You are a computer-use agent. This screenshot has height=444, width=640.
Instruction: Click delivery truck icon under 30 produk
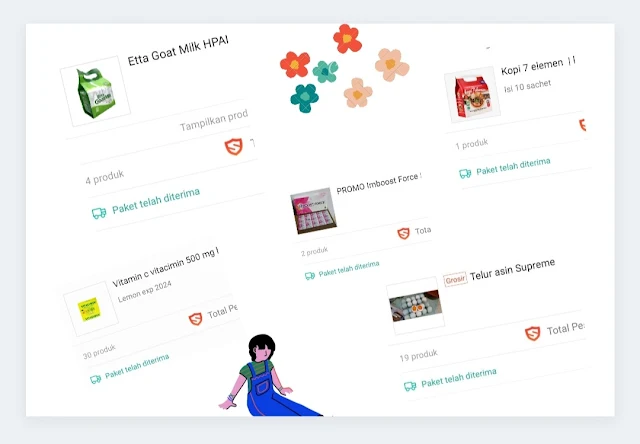tap(96, 380)
